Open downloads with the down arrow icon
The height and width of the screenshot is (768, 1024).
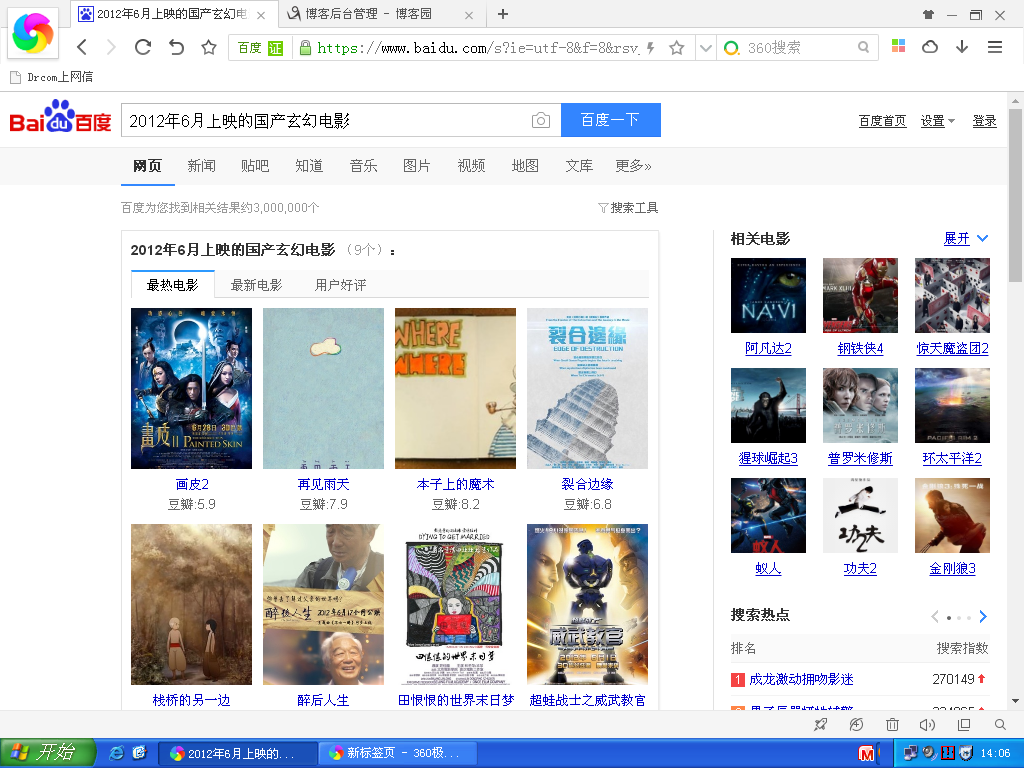click(x=962, y=46)
